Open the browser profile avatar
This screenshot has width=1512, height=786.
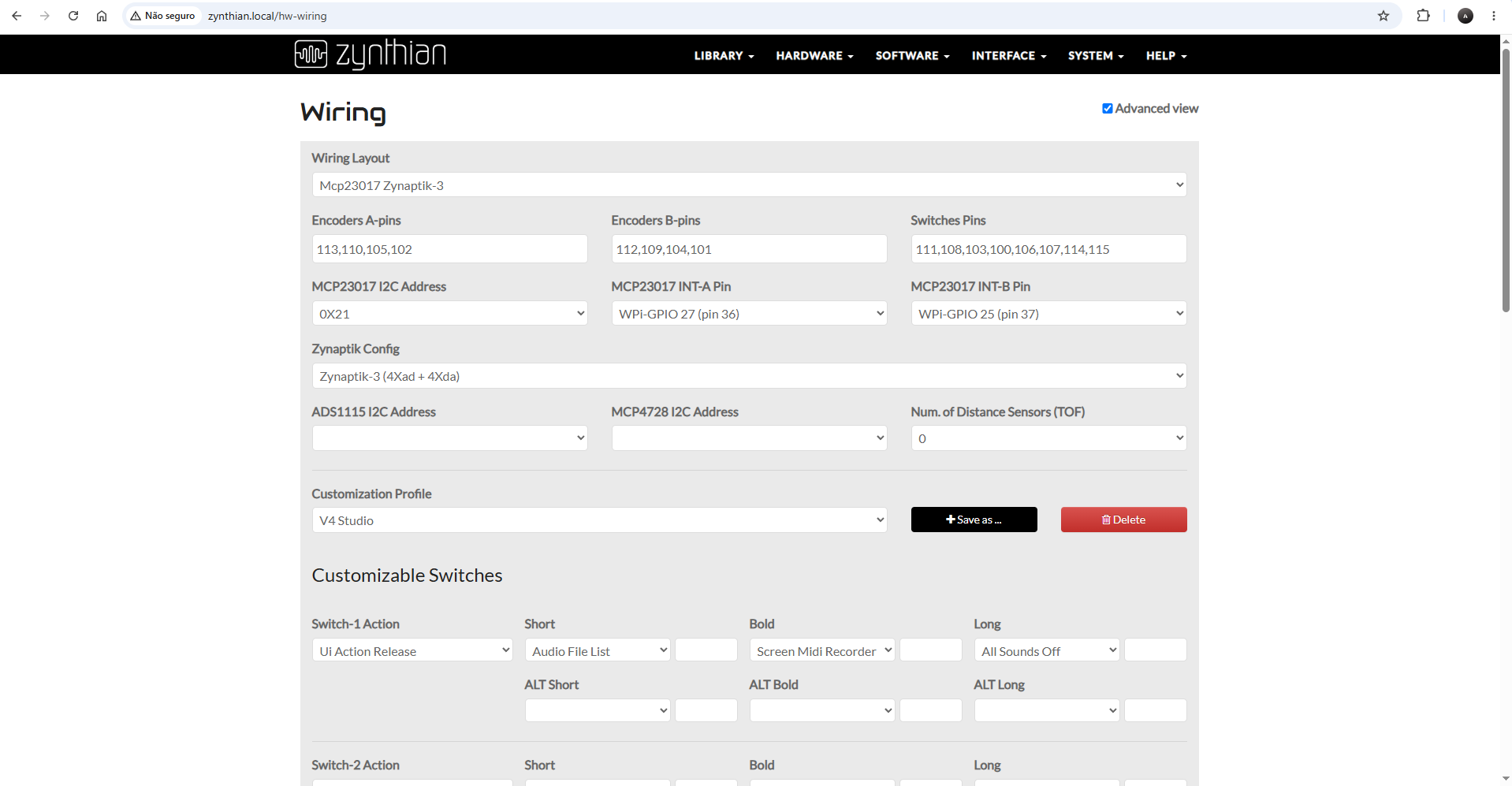tap(1465, 16)
